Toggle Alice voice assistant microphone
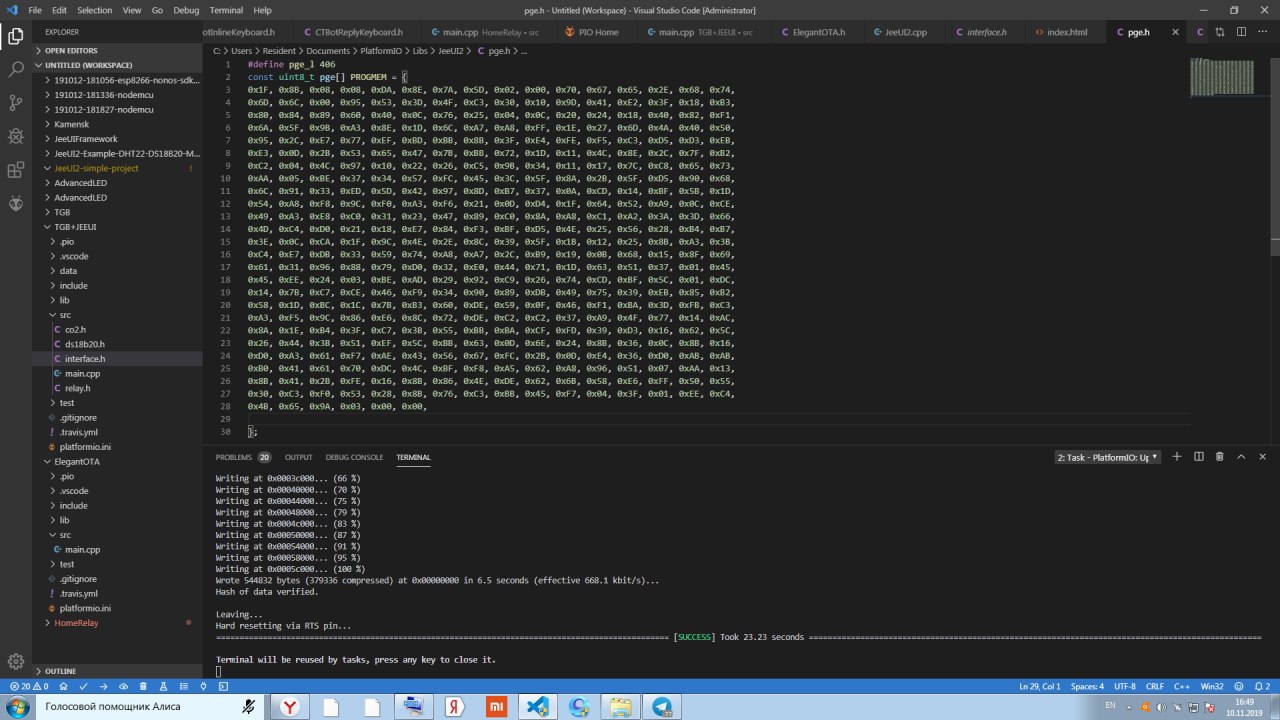Screen dimensions: 1280x720 tap(248, 707)
